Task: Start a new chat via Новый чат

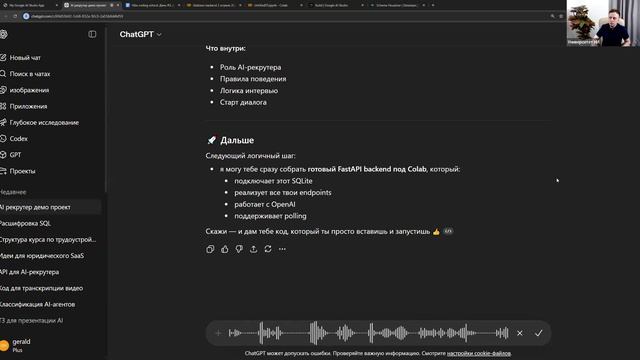Action: click(25, 58)
